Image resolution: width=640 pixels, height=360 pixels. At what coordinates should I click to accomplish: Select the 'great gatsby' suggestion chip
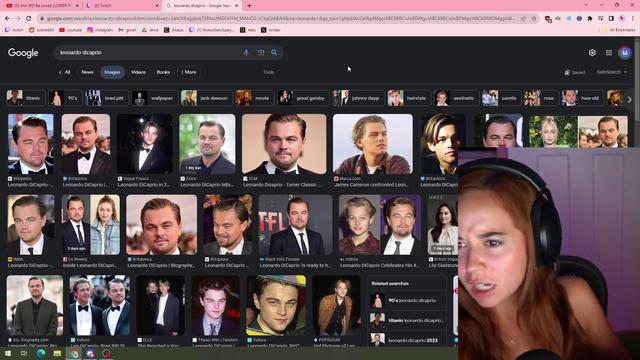tap(303, 98)
